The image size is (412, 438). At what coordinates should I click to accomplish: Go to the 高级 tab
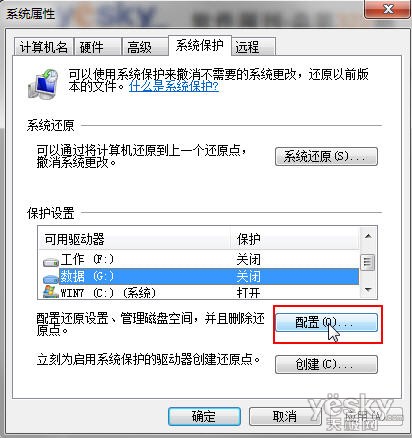tap(145, 47)
